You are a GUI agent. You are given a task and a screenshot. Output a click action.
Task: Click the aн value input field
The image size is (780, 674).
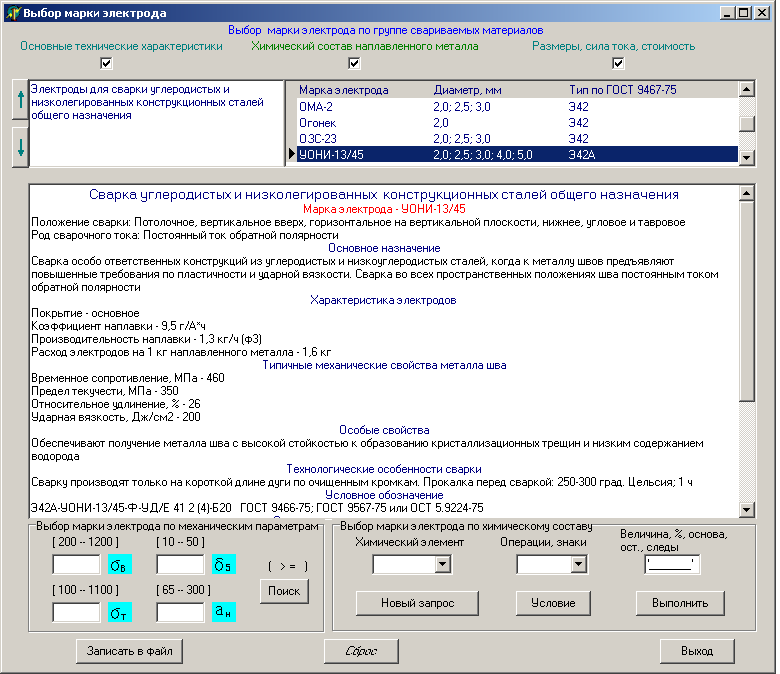[181, 612]
